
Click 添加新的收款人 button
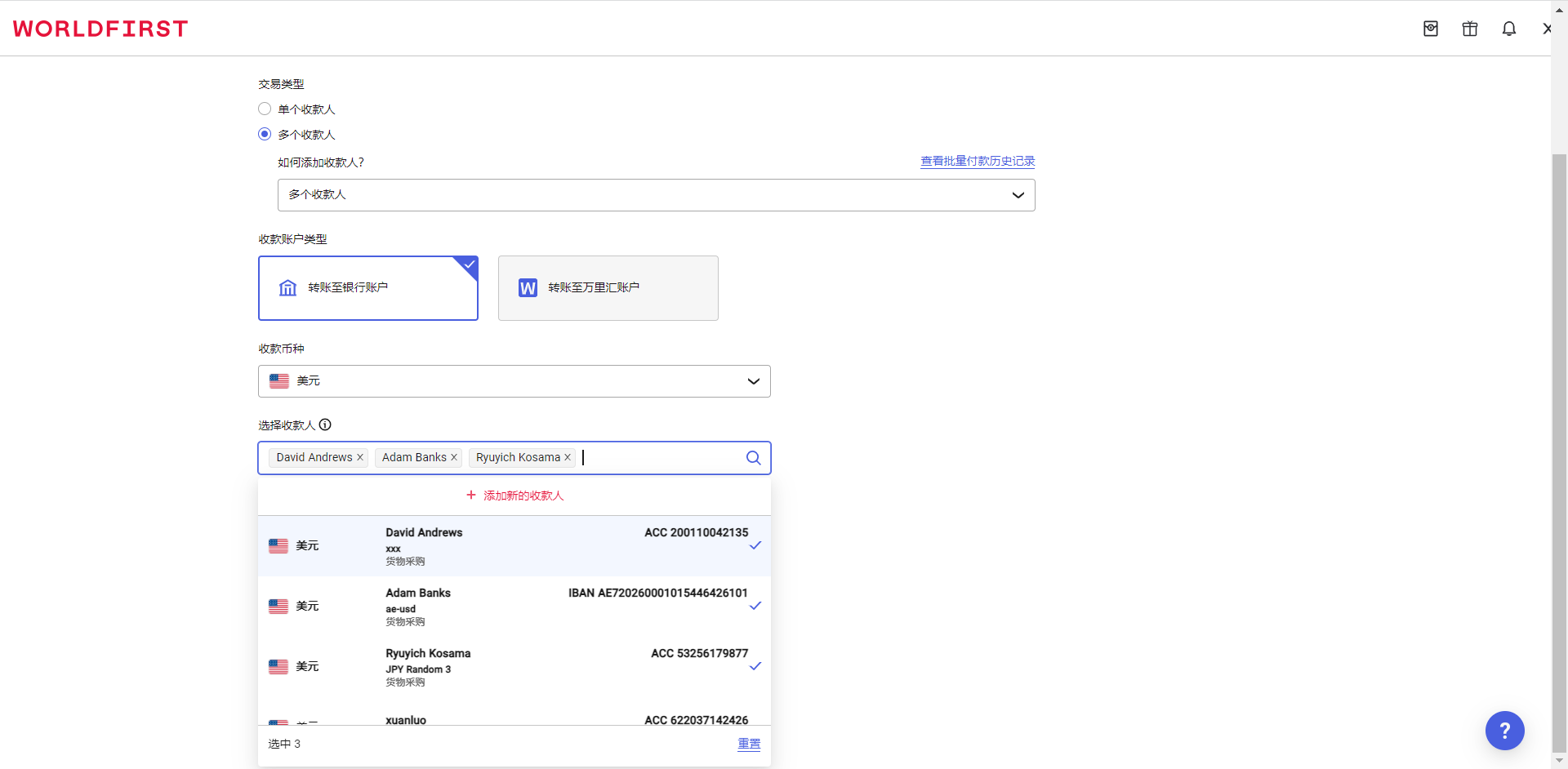[514, 496]
